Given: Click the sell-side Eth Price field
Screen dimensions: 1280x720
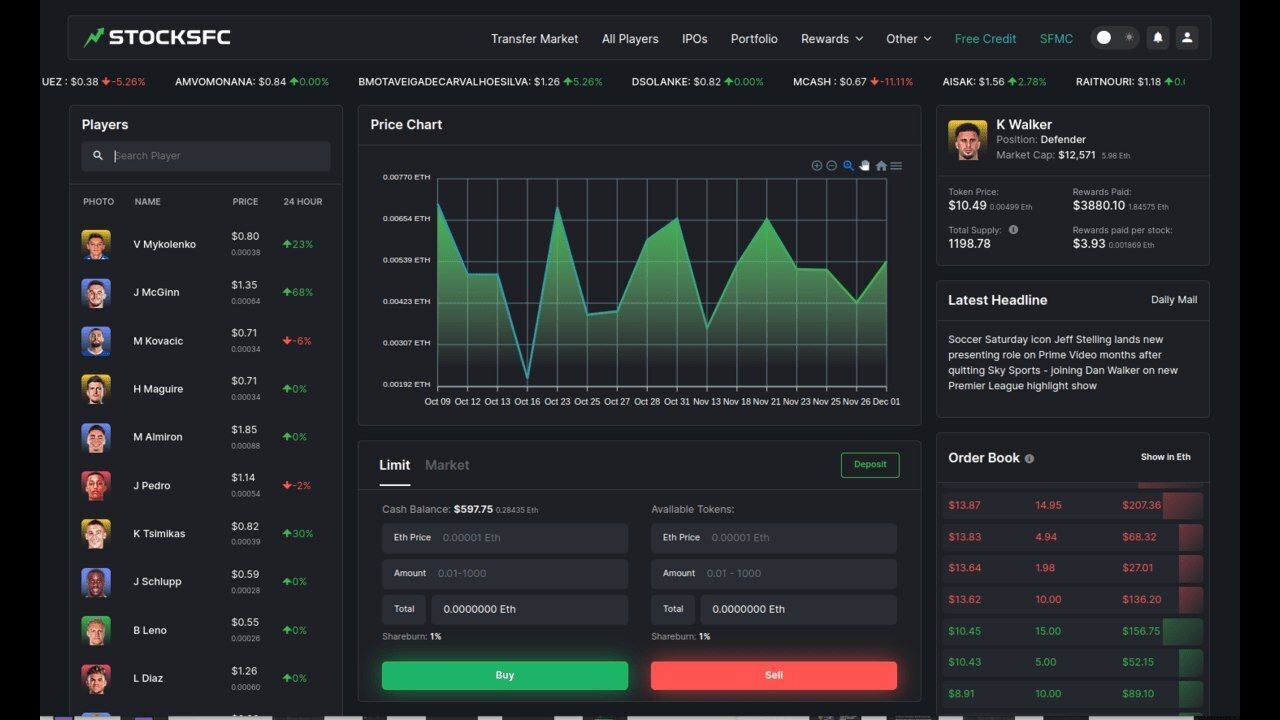Looking at the screenshot, I should [x=774, y=538].
